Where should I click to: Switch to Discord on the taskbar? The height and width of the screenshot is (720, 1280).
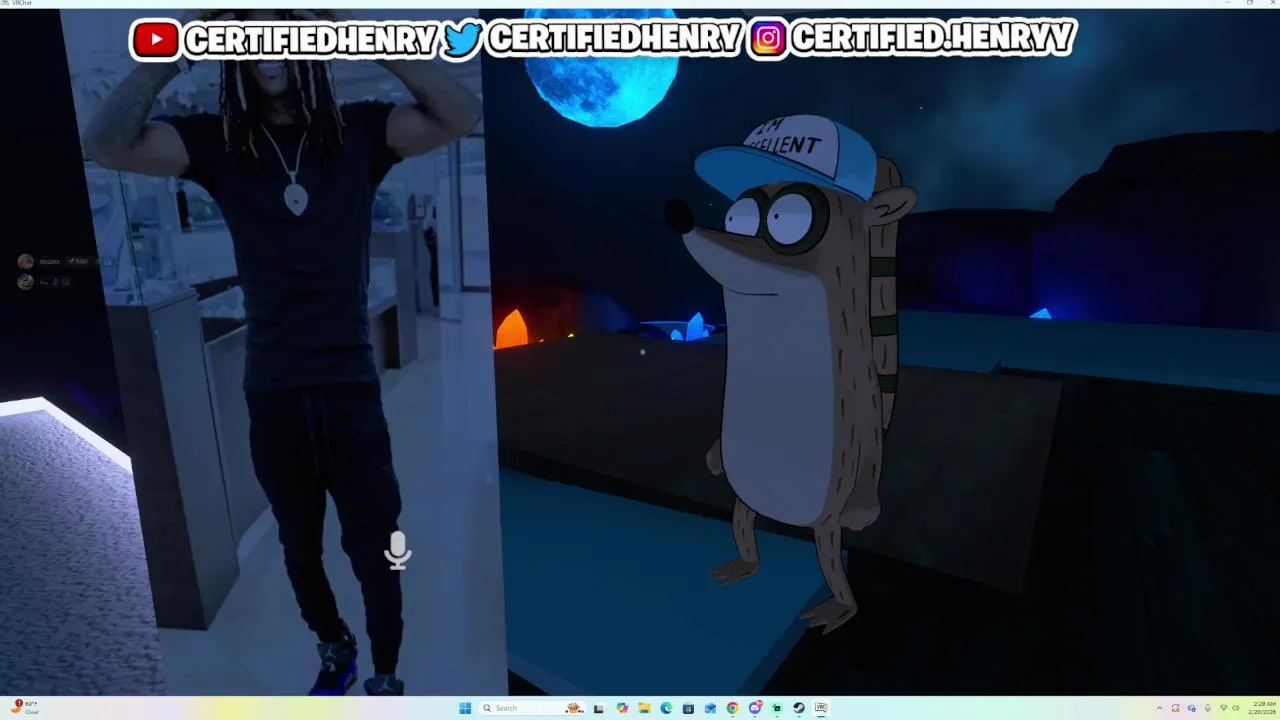tap(755, 708)
